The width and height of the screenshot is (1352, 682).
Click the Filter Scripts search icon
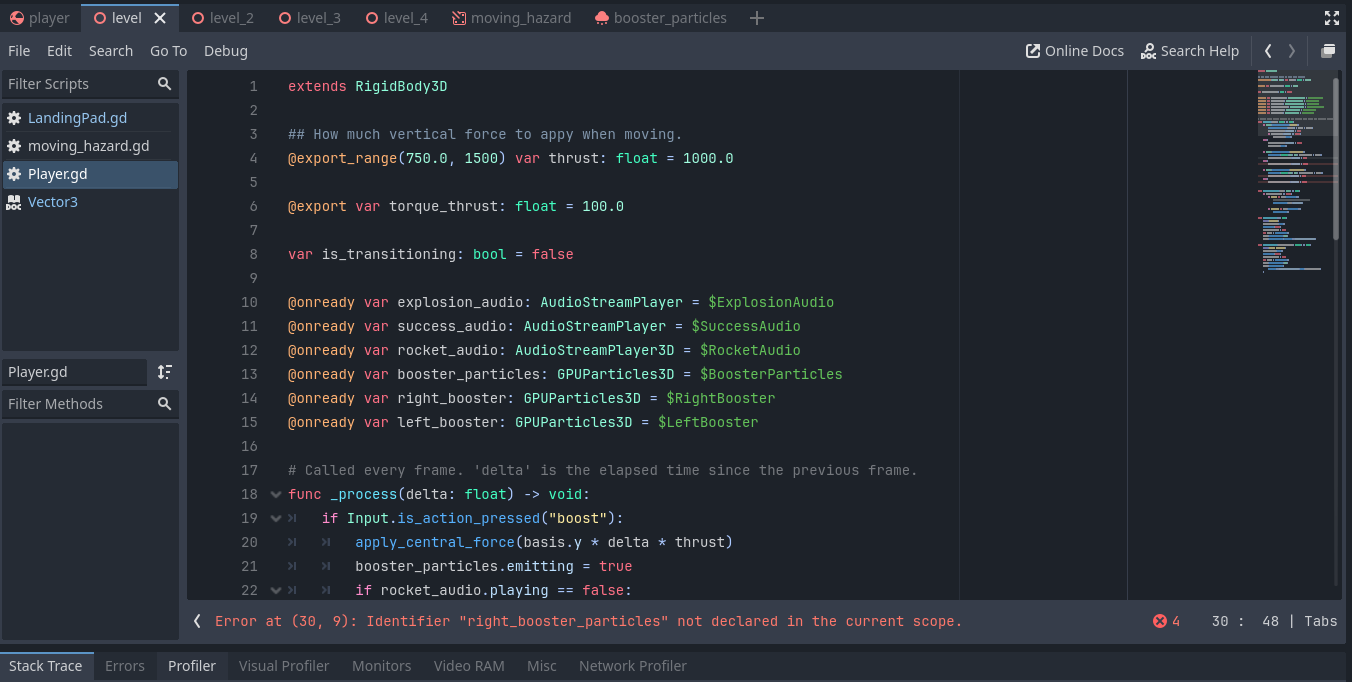164,84
